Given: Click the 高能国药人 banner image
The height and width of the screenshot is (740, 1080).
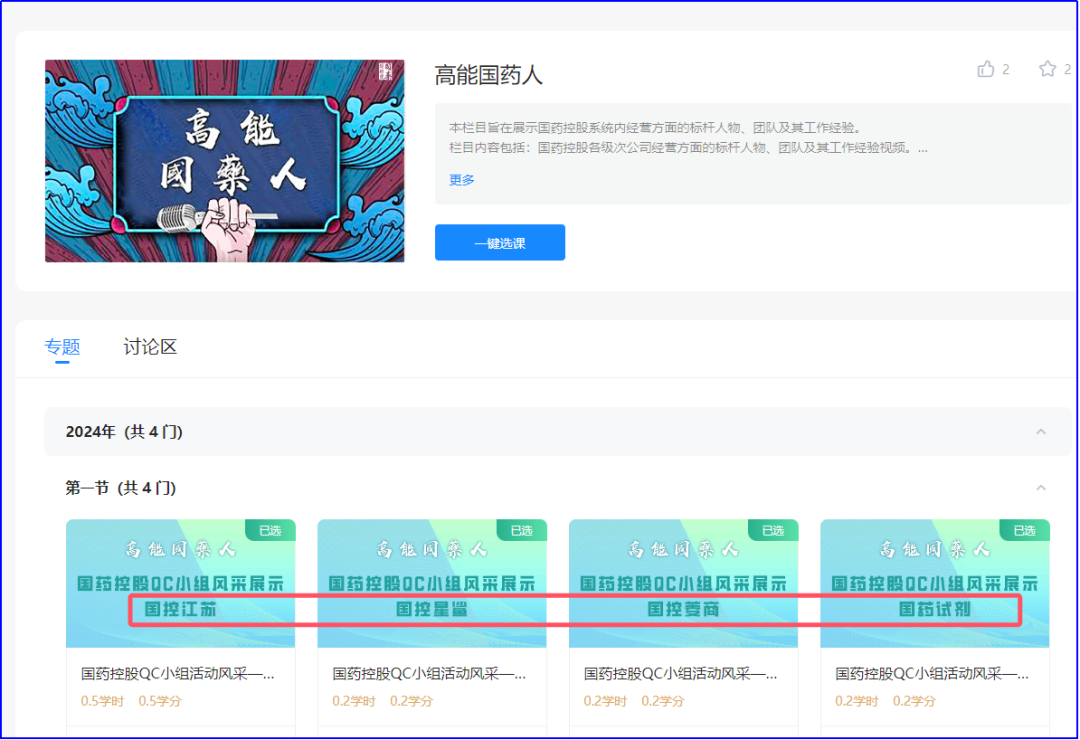Looking at the screenshot, I should coord(225,161).
